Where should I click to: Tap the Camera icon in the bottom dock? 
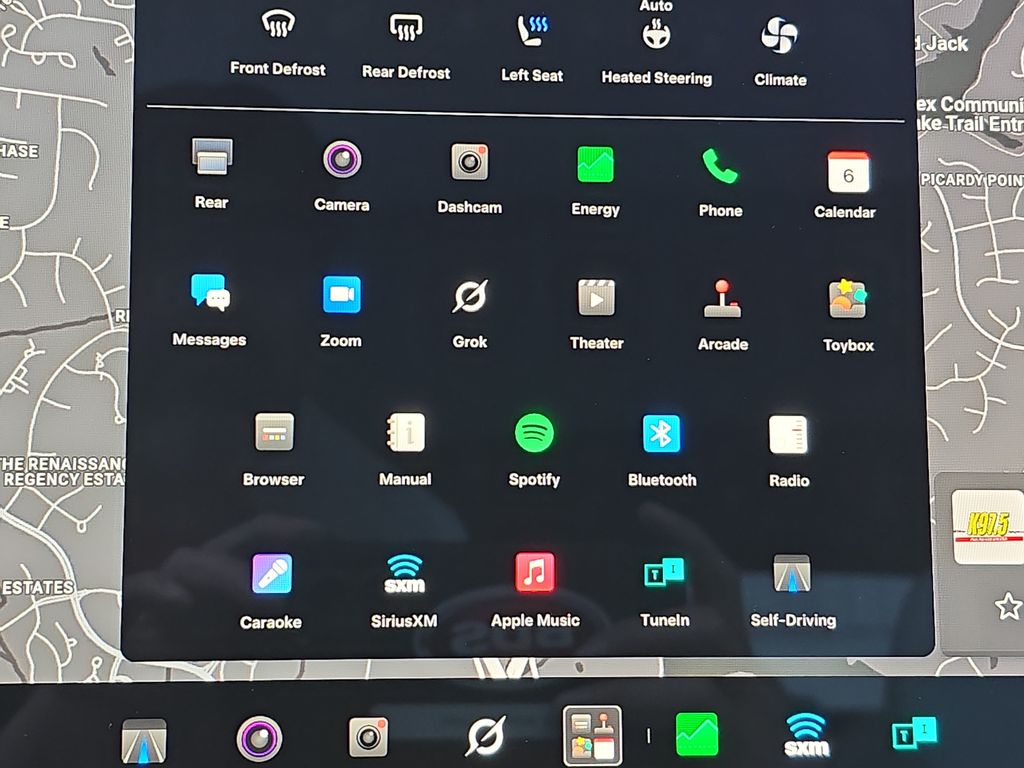pyautogui.click(x=259, y=739)
